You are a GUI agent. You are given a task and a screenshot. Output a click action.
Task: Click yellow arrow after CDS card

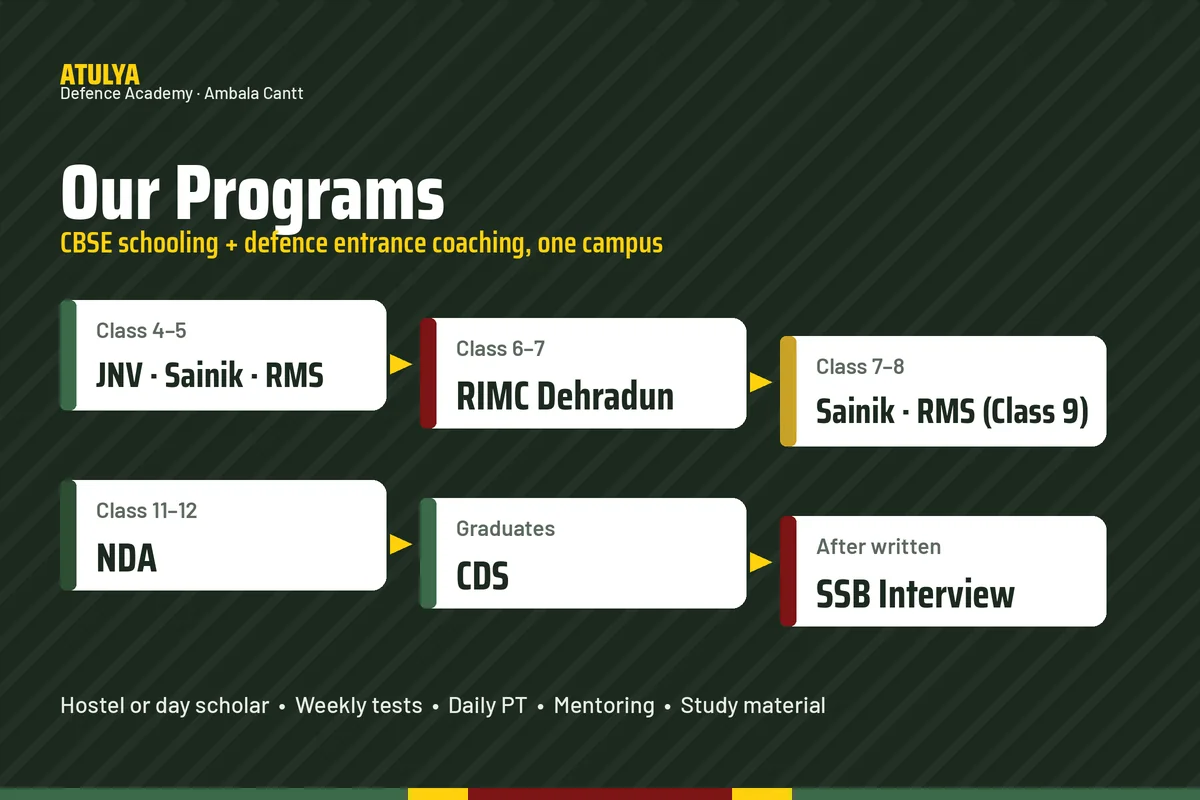761,562
